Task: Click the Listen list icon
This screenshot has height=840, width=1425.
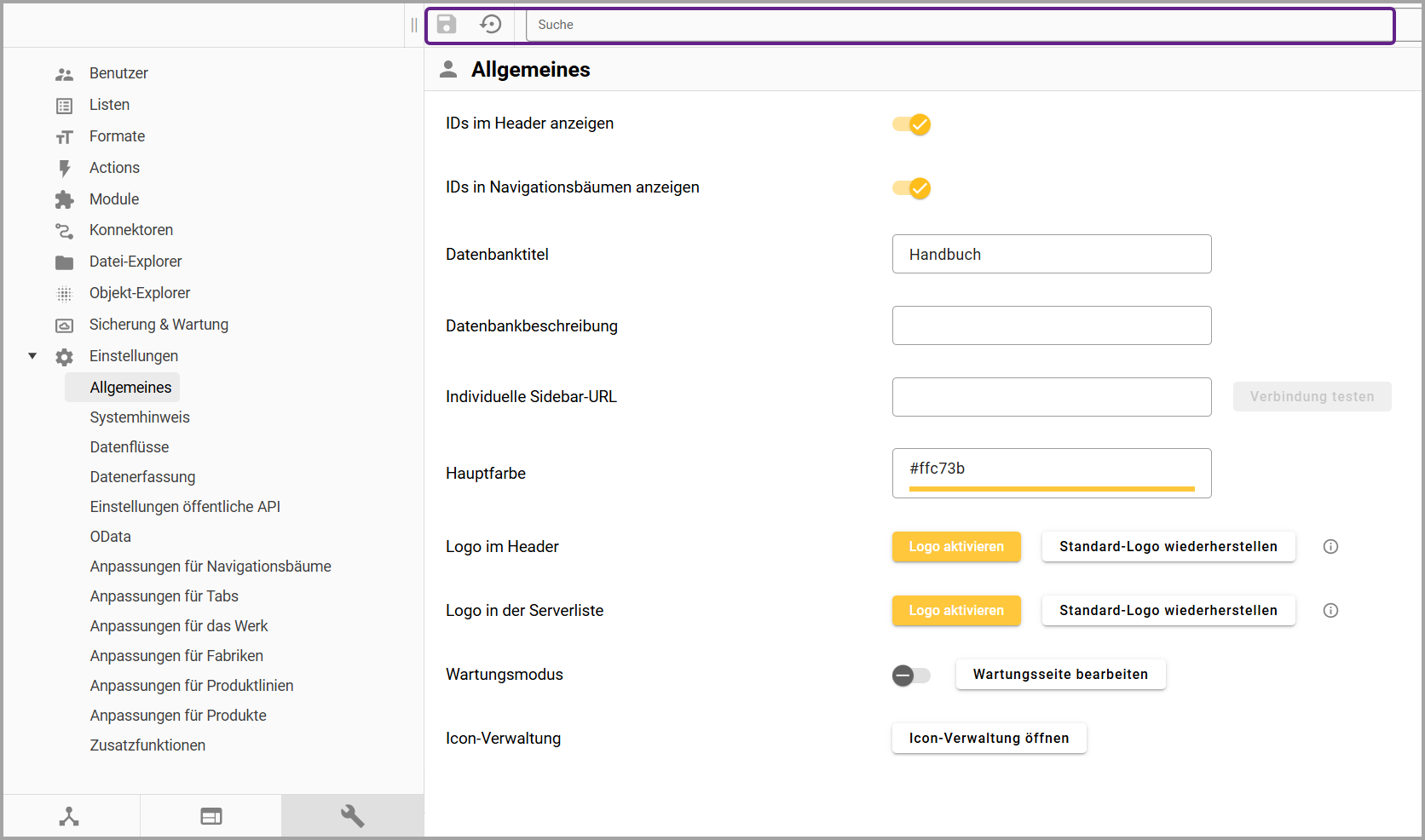Action: pyautogui.click(x=65, y=106)
